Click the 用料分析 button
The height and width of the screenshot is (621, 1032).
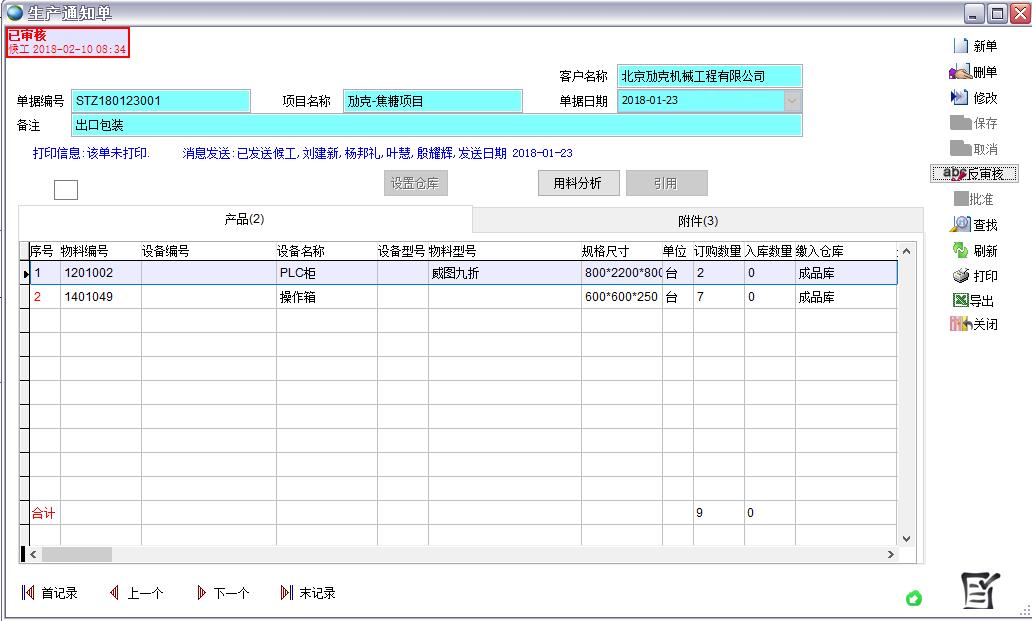point(578,183)
